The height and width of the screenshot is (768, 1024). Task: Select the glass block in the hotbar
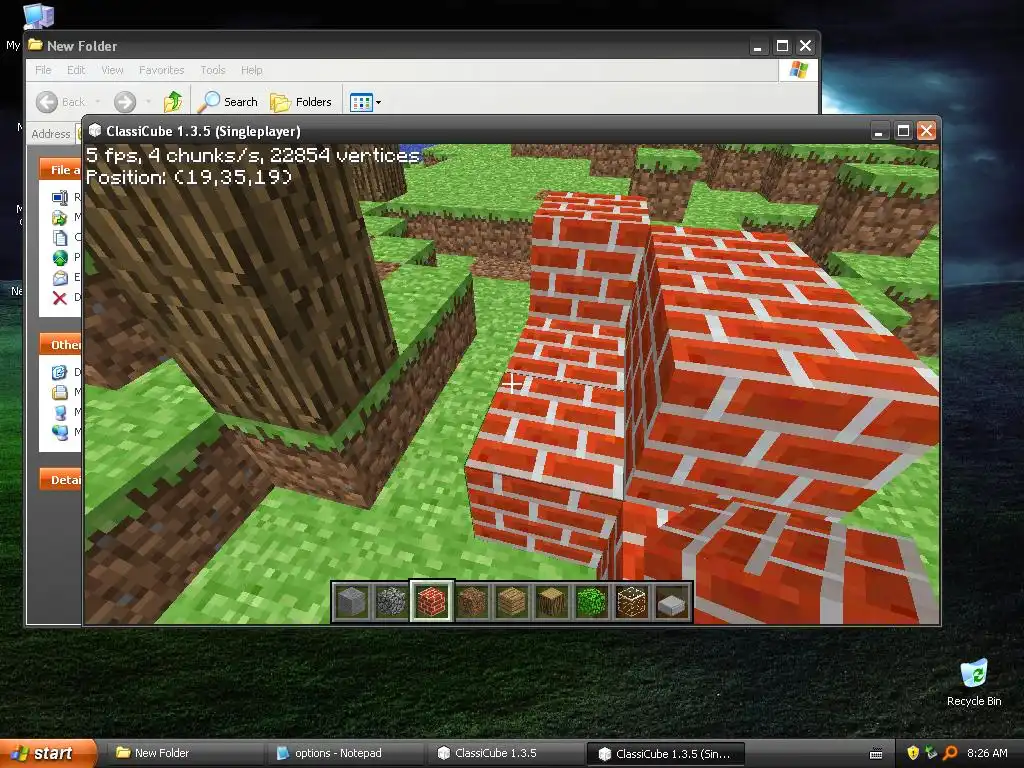(632, 601)
